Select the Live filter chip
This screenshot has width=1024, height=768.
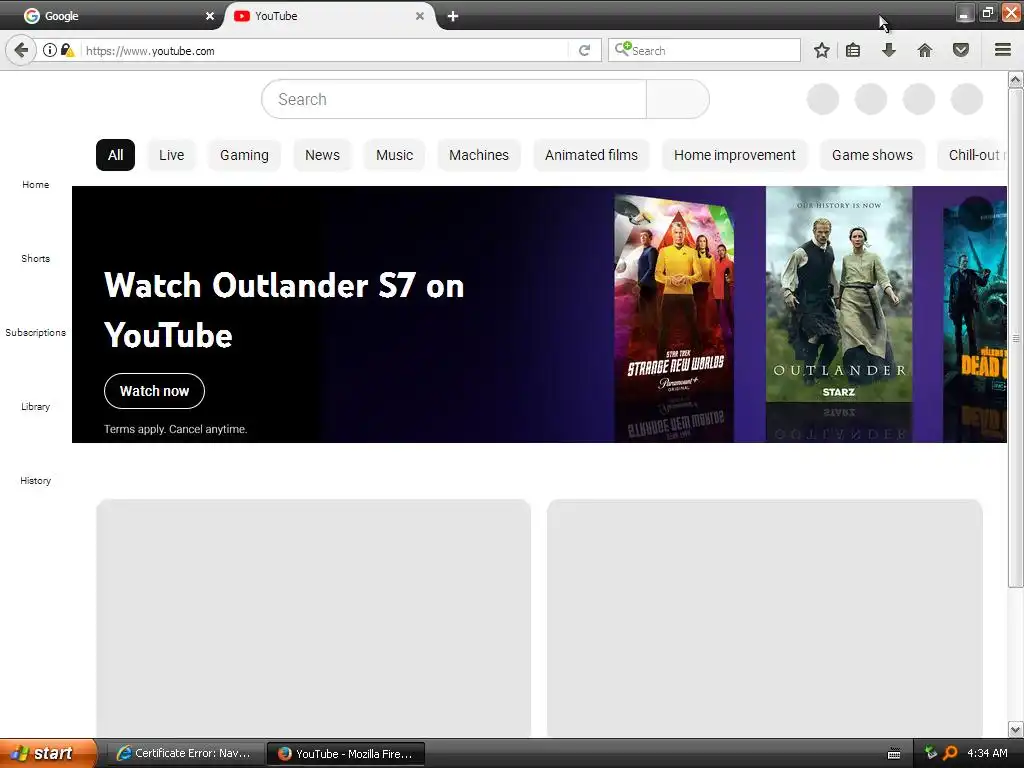point(172,155)
